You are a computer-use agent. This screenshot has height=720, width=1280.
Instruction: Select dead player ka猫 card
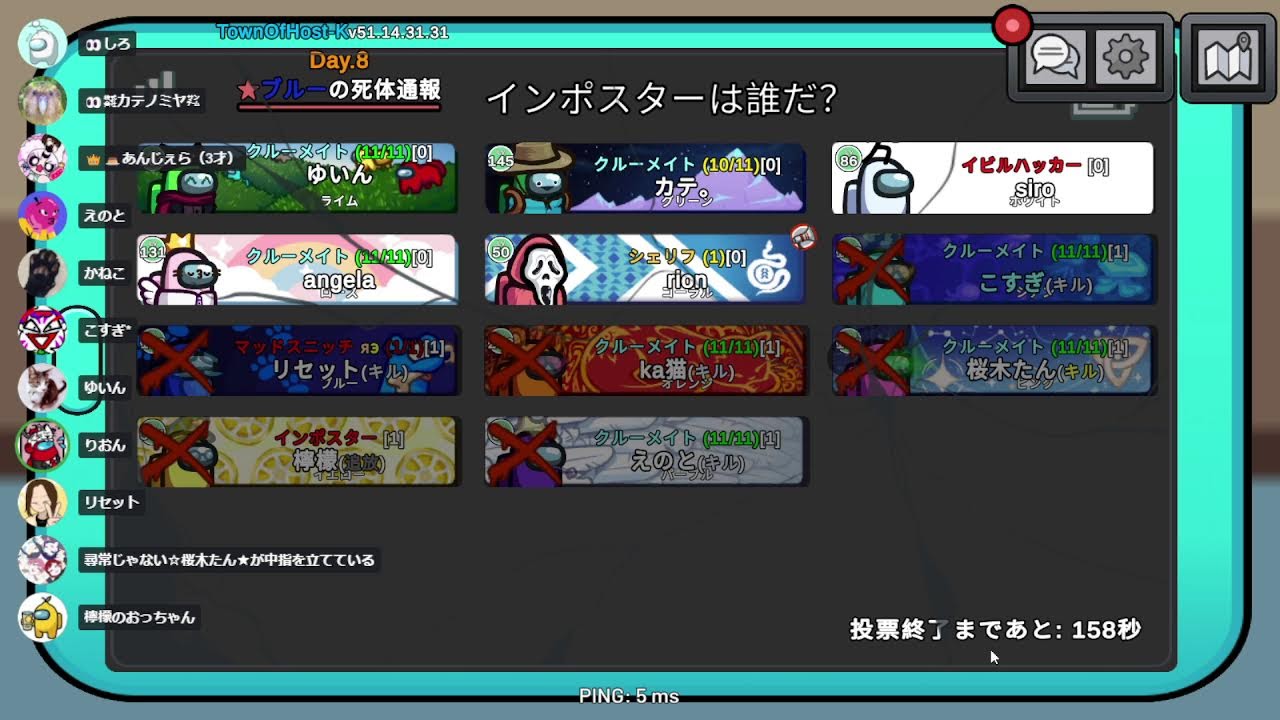(x=646, y=361)
